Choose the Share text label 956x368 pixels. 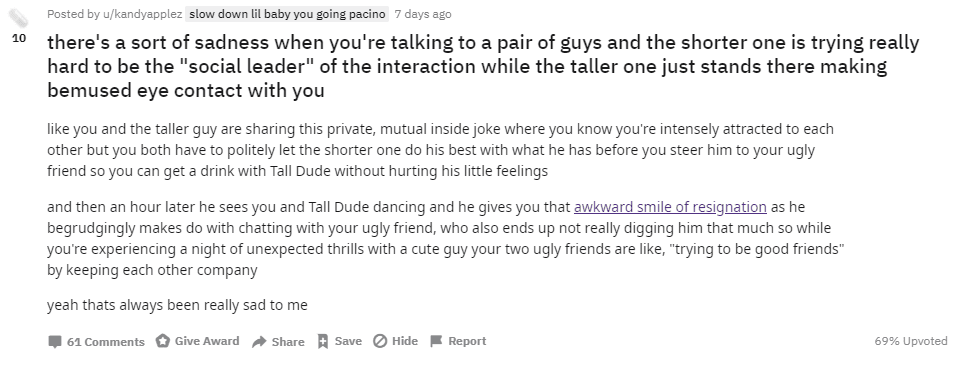click(x=288, y=342)
